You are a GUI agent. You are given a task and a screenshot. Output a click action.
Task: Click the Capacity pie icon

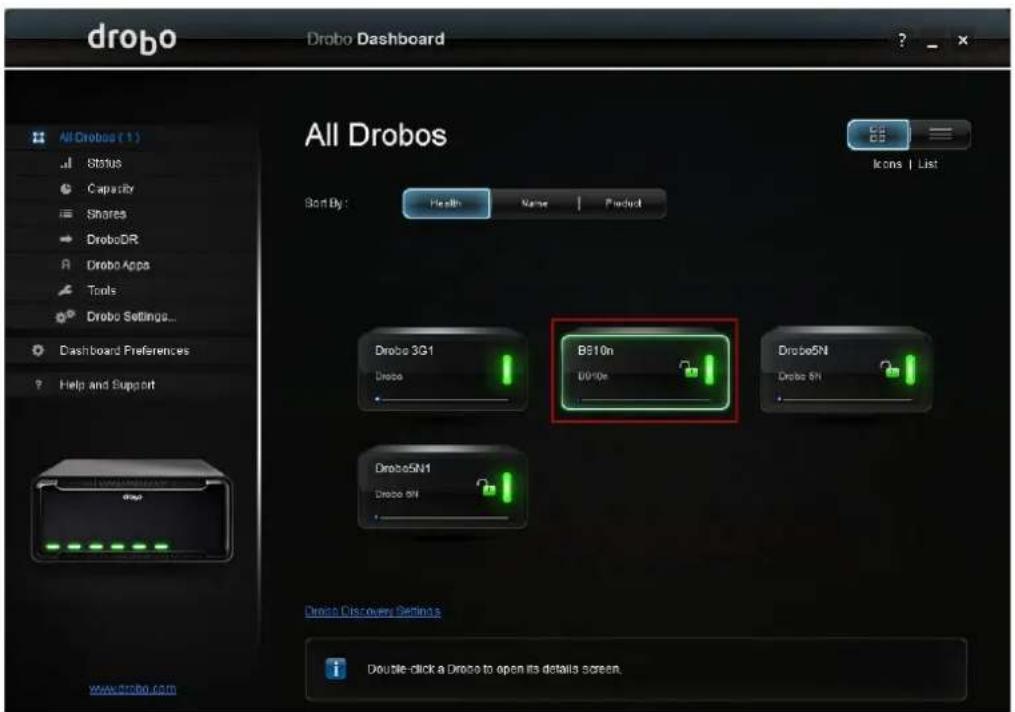(x=65, y=189)
